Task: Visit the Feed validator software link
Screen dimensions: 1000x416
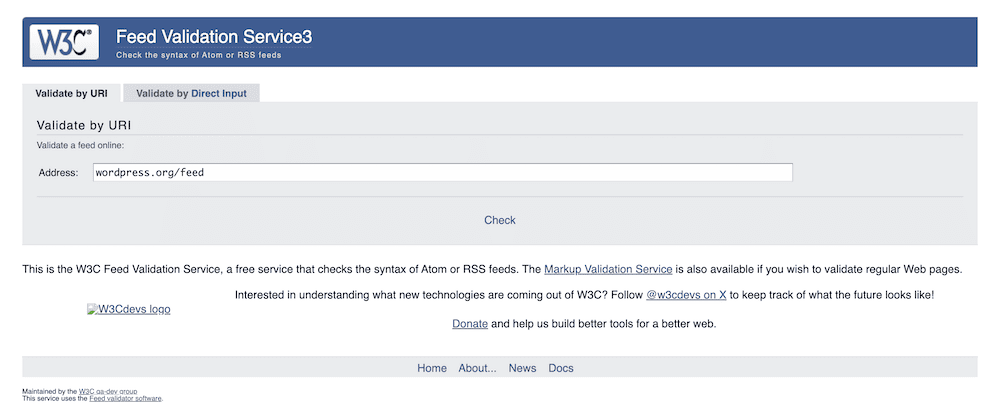Action: (x=125, y=398)
